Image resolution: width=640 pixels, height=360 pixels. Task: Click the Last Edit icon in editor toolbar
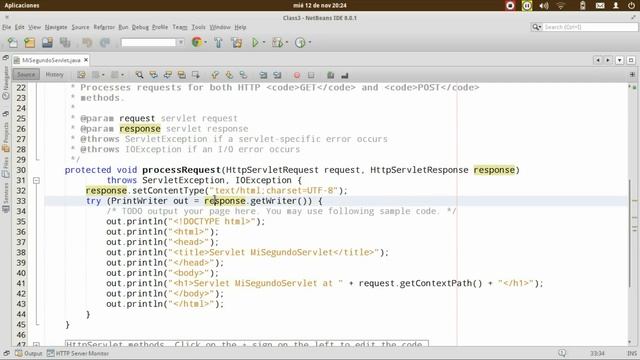(x=82, y=75)
